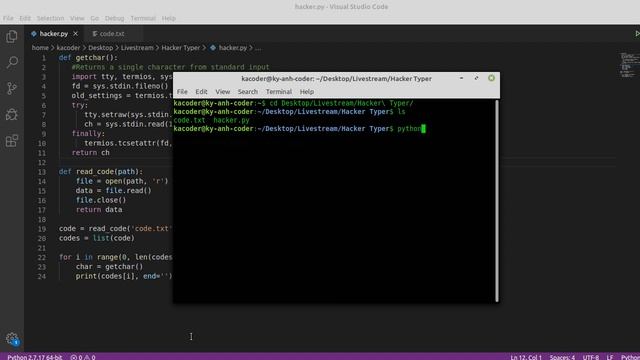Select Python 2.7.17 interpreter in status bar
Viewport: 640px width, 360px height.
point(35,357)
